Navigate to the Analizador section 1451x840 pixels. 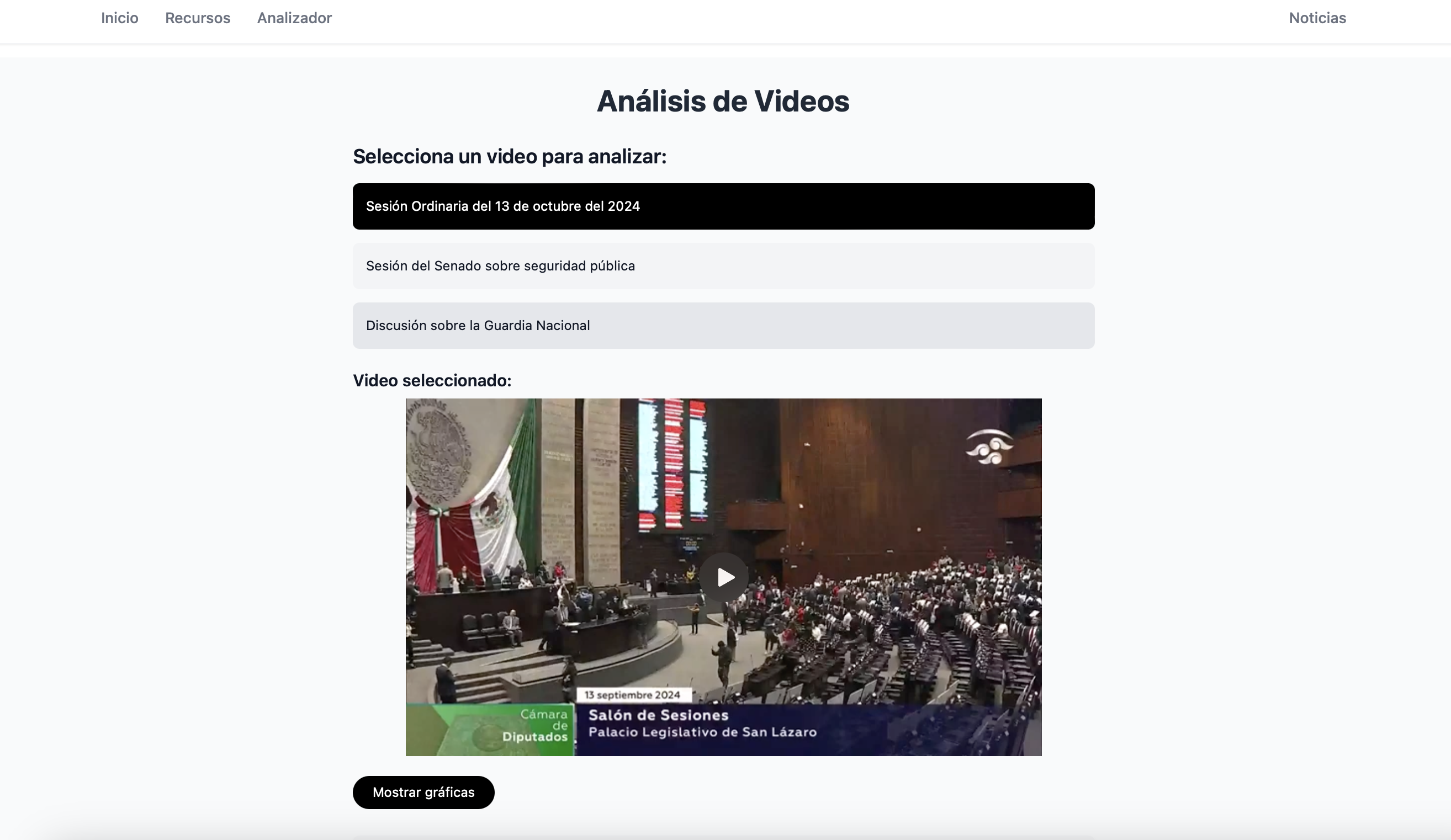click(x=294, y=18)
